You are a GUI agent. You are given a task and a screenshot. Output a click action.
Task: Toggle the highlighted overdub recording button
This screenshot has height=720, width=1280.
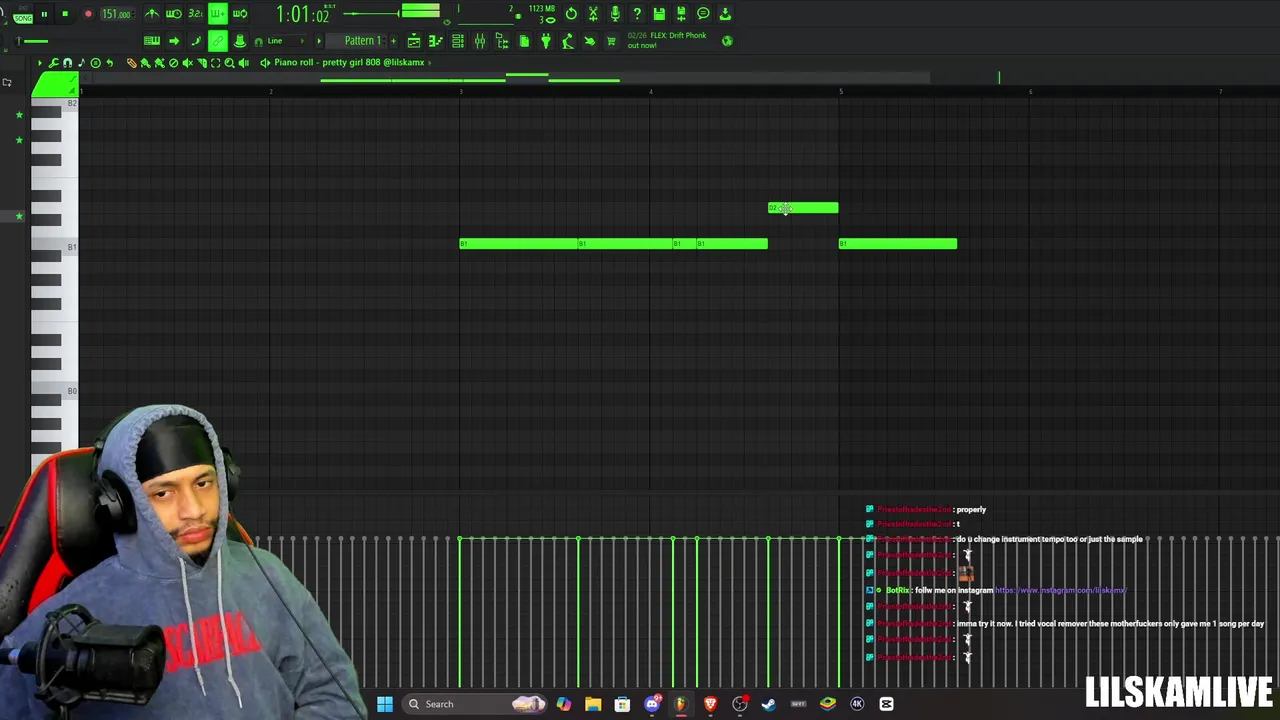click(218, 14)
